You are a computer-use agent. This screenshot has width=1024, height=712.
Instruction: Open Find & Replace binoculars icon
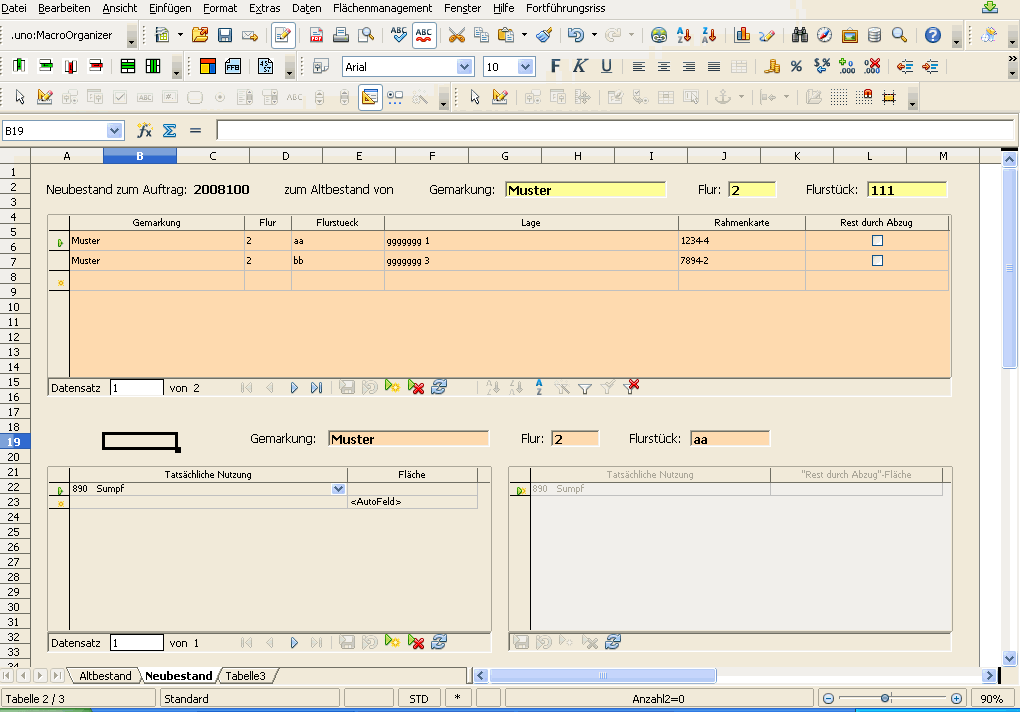pyautogui.click(x=799, y=35)
